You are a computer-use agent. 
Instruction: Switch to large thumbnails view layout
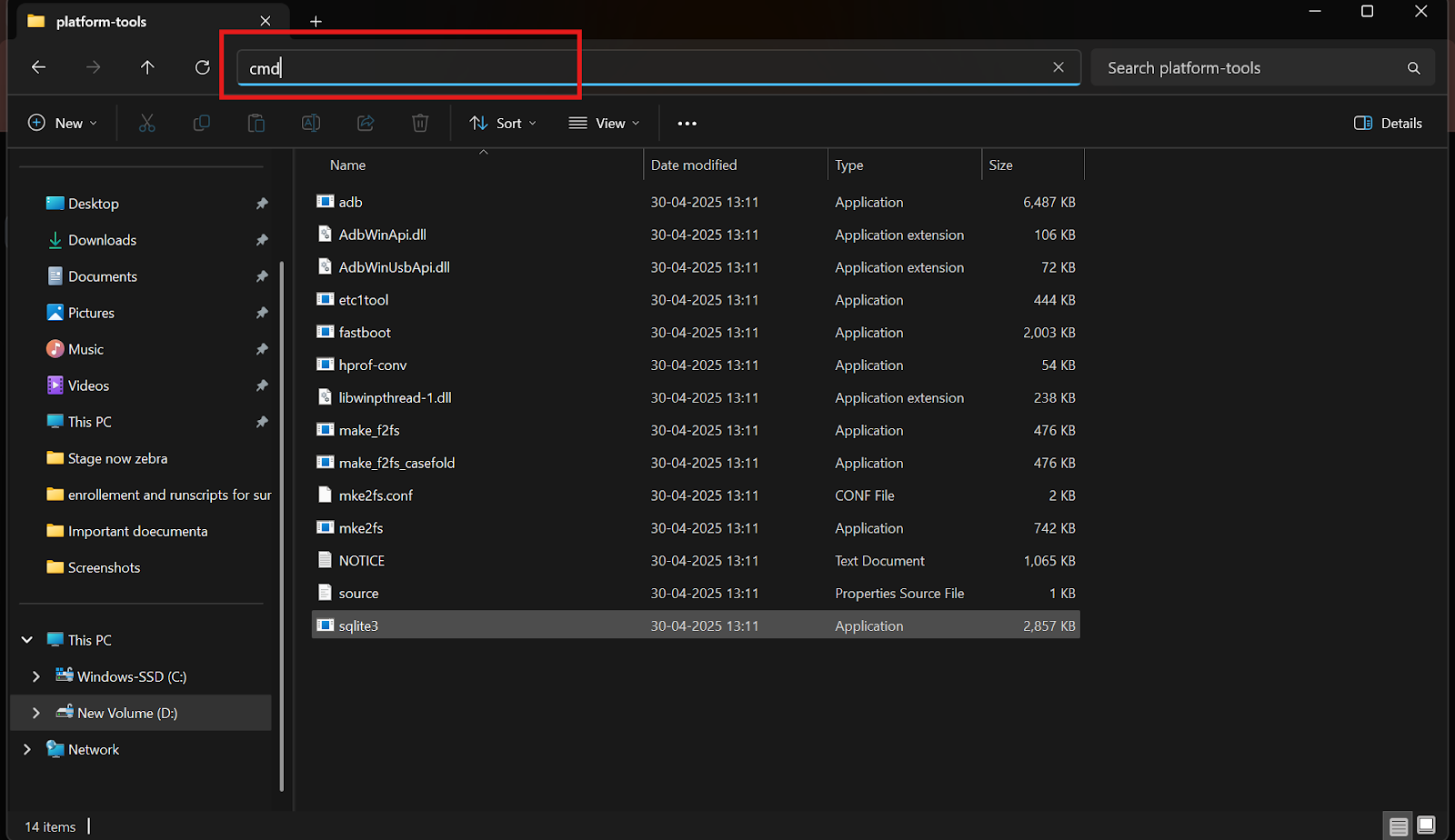point(1426,825)
